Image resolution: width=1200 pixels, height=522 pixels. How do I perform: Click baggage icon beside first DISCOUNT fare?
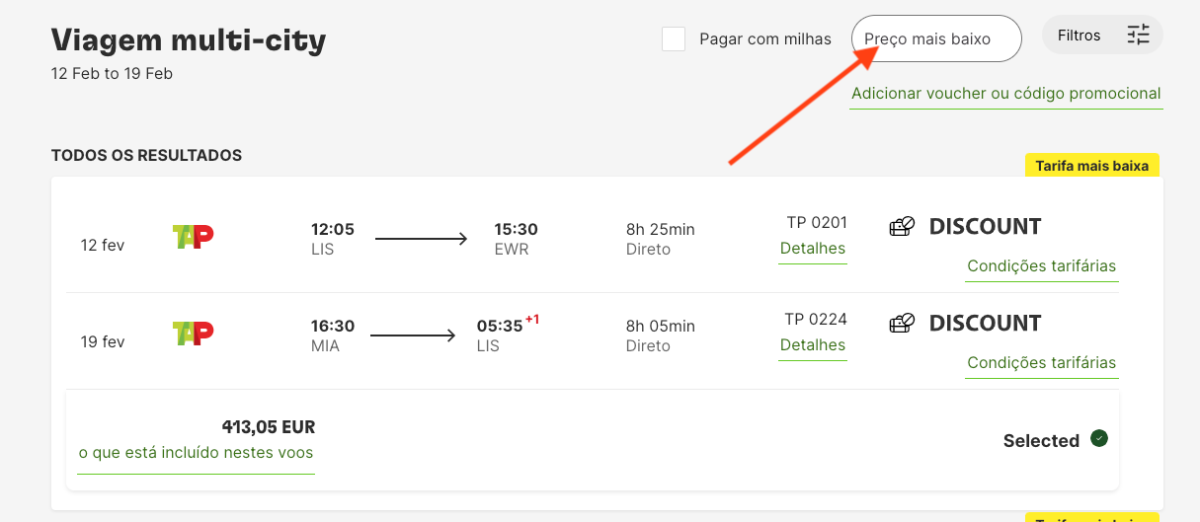point(902,227)
